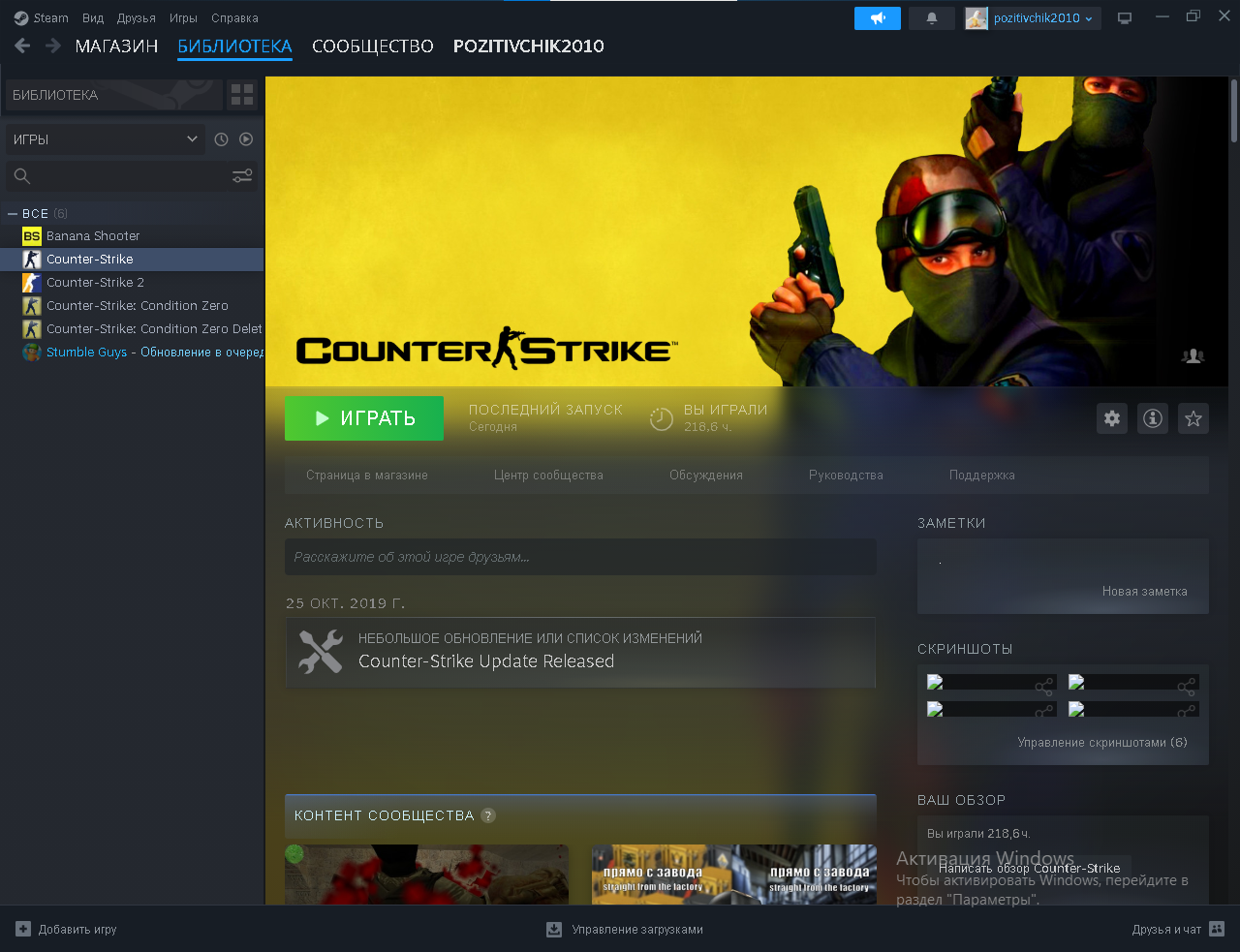Image resolution: width=1240 pixels, height=952 pixels.
Task: Toggle ready-to-play filter icon
Action: point(246,139)
